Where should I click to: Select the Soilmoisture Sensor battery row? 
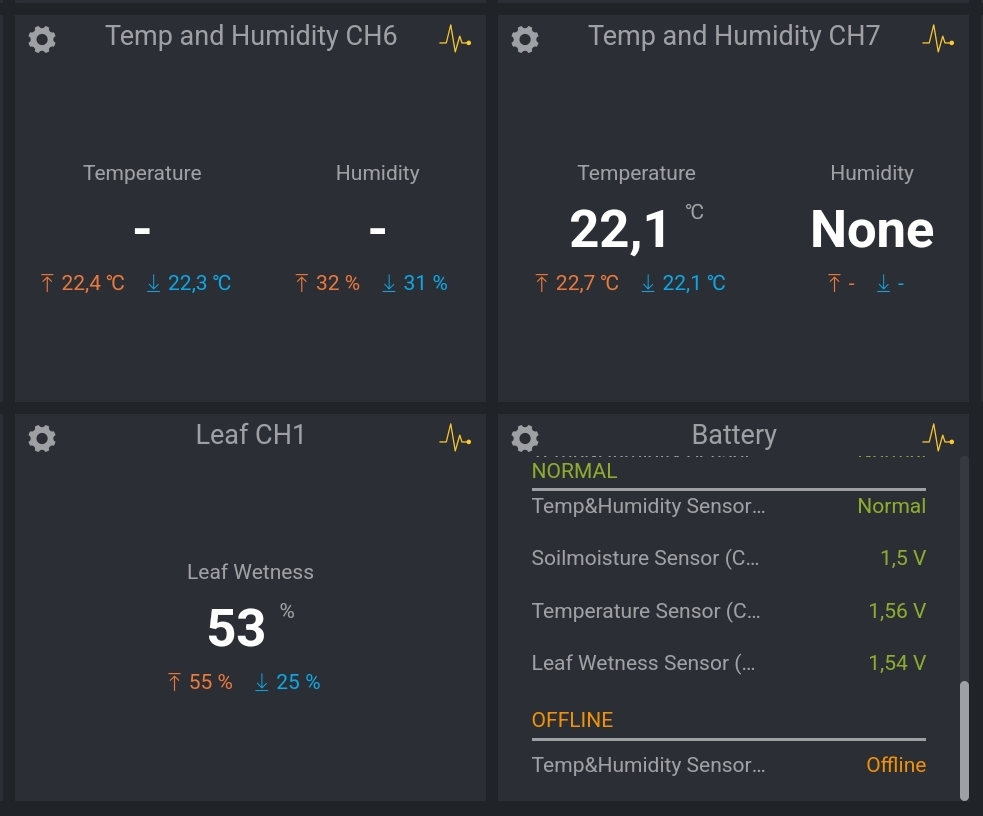[728, 558]
